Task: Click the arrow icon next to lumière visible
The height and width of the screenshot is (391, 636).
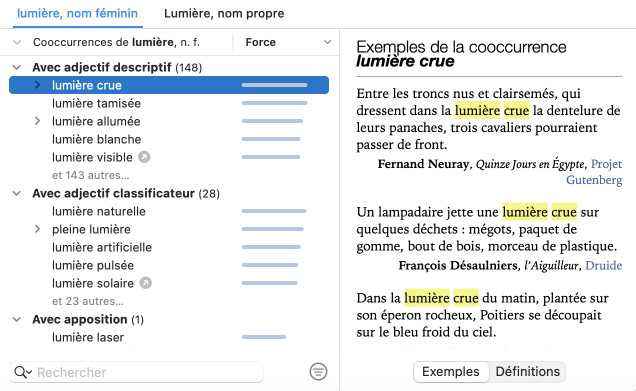Action: click(x=144, y=157)
